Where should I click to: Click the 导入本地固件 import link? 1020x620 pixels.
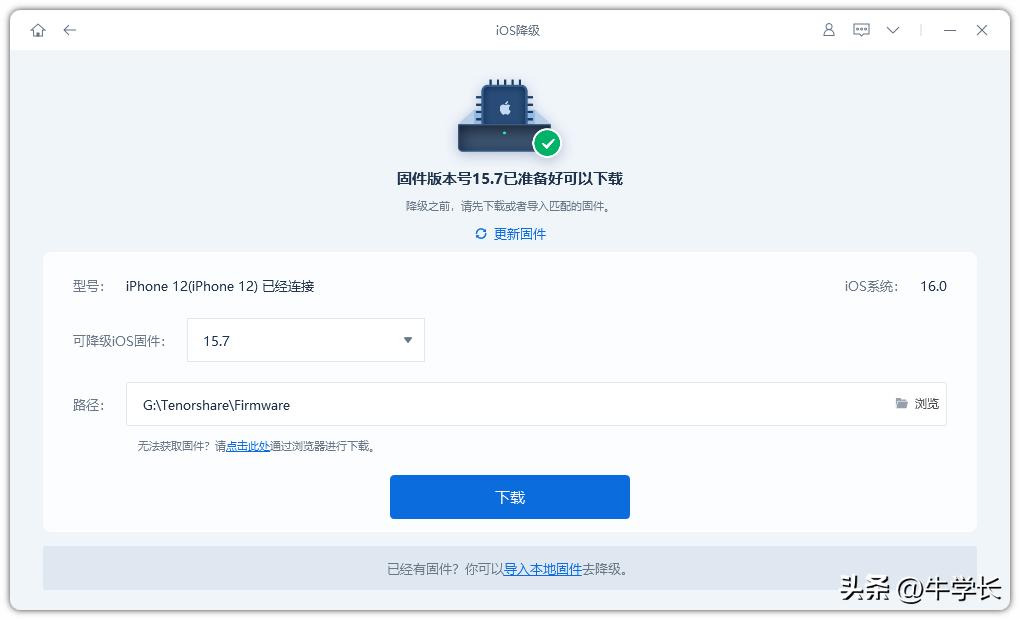(x=541, y=567)
